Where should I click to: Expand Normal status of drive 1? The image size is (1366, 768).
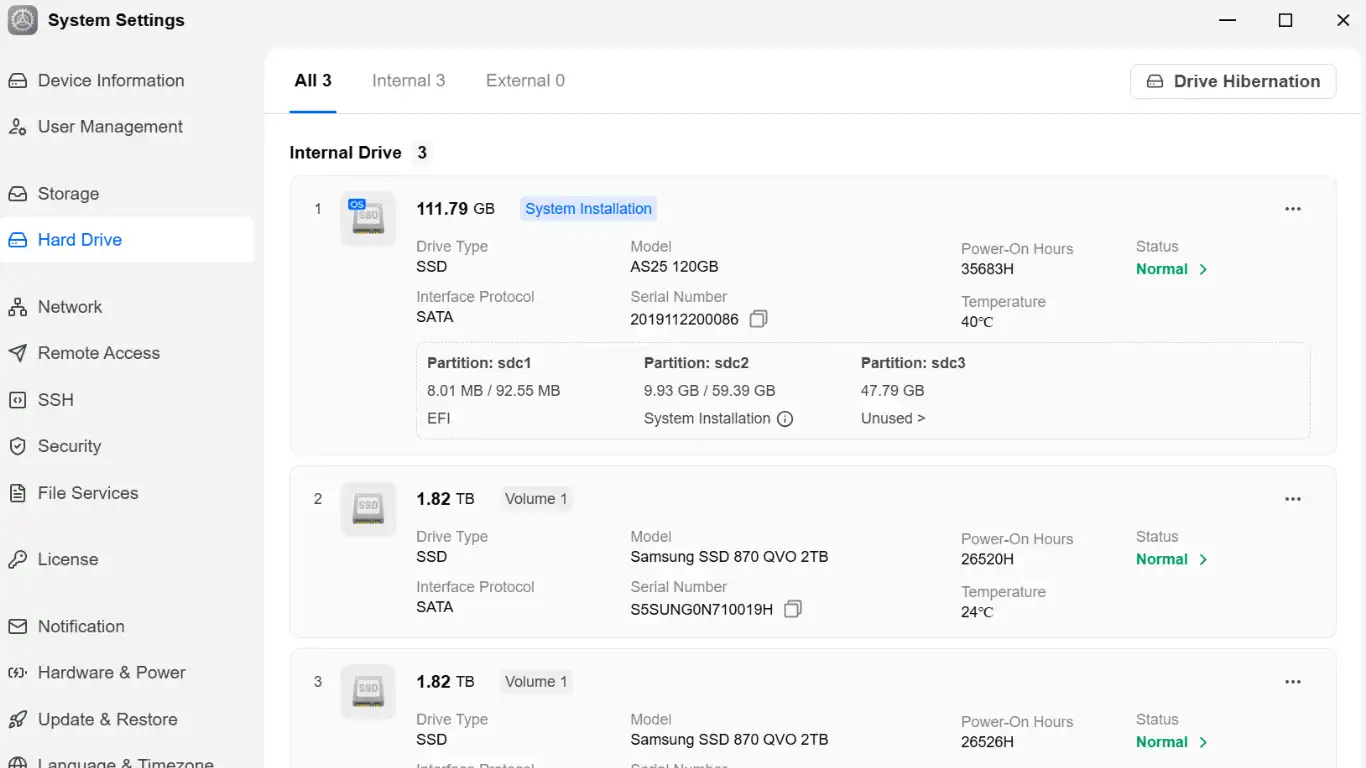(x=1172, y=269)
